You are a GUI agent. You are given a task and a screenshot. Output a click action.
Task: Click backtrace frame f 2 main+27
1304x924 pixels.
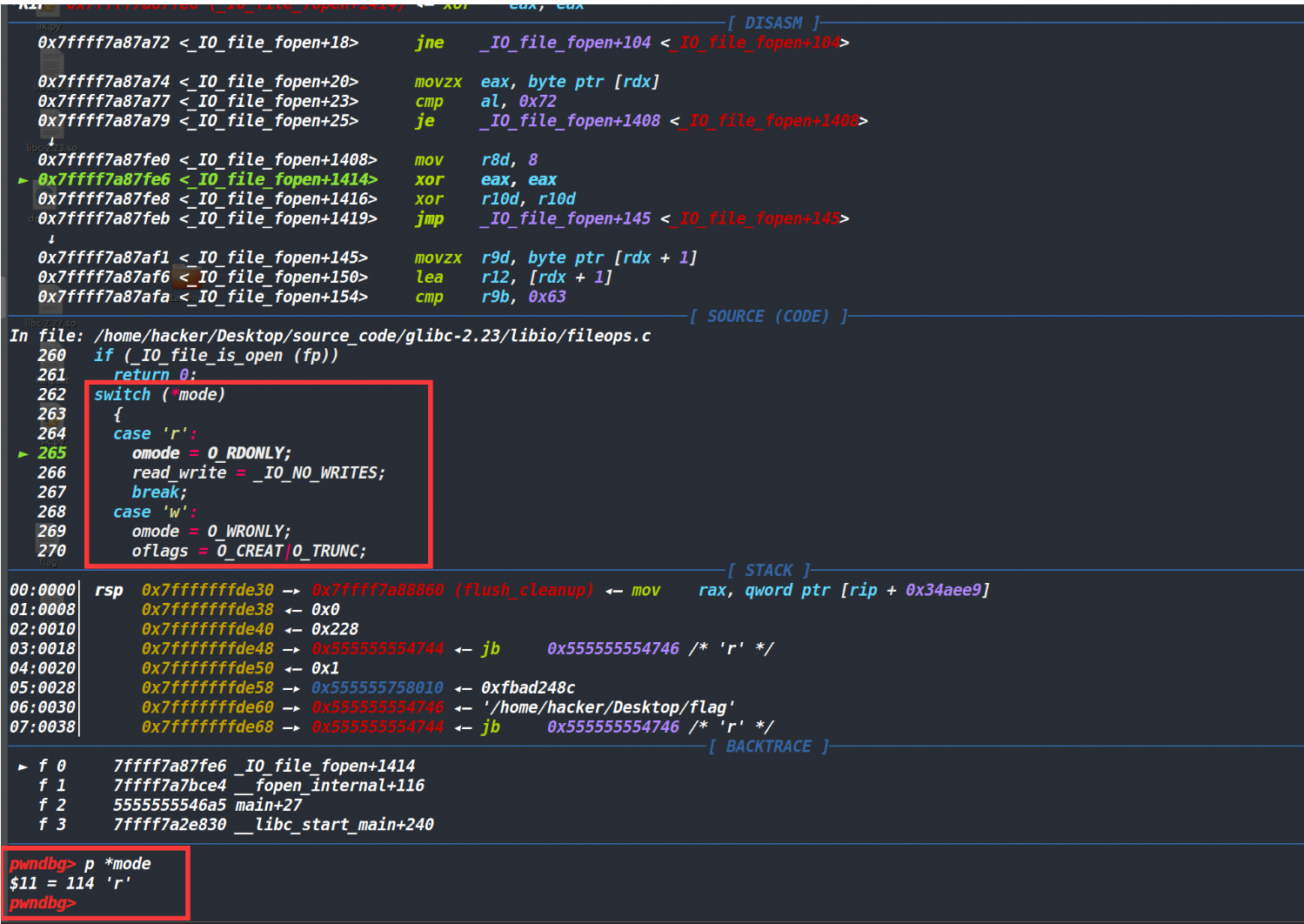pos(170,806)
